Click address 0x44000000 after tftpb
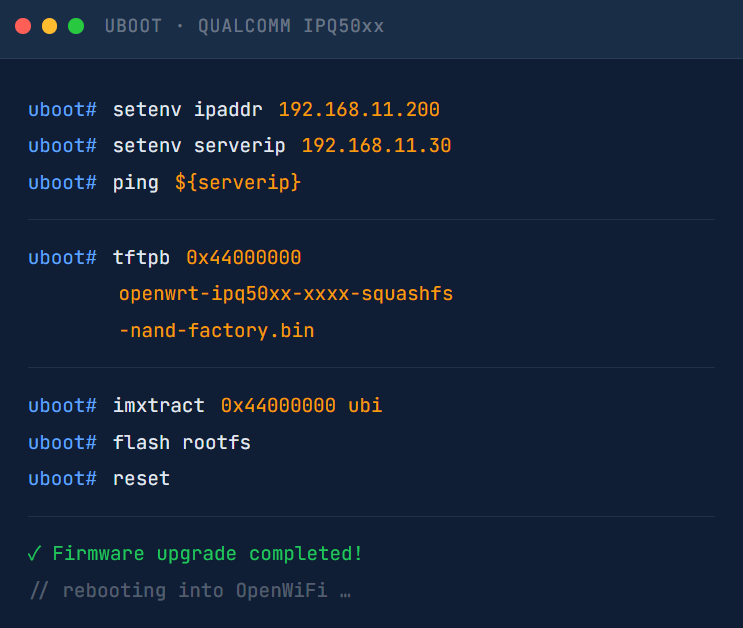The height and width of the screenshot is (628, 743). [243, 258]
